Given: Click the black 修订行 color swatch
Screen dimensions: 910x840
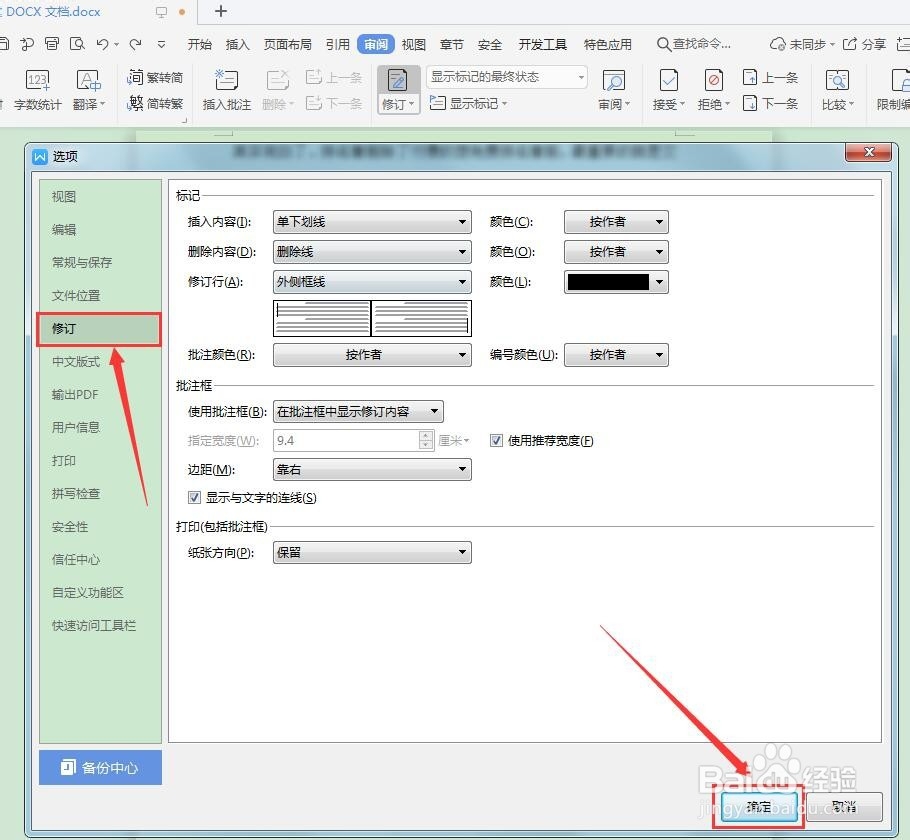Looking at the screenshot, I should point(610,281).
